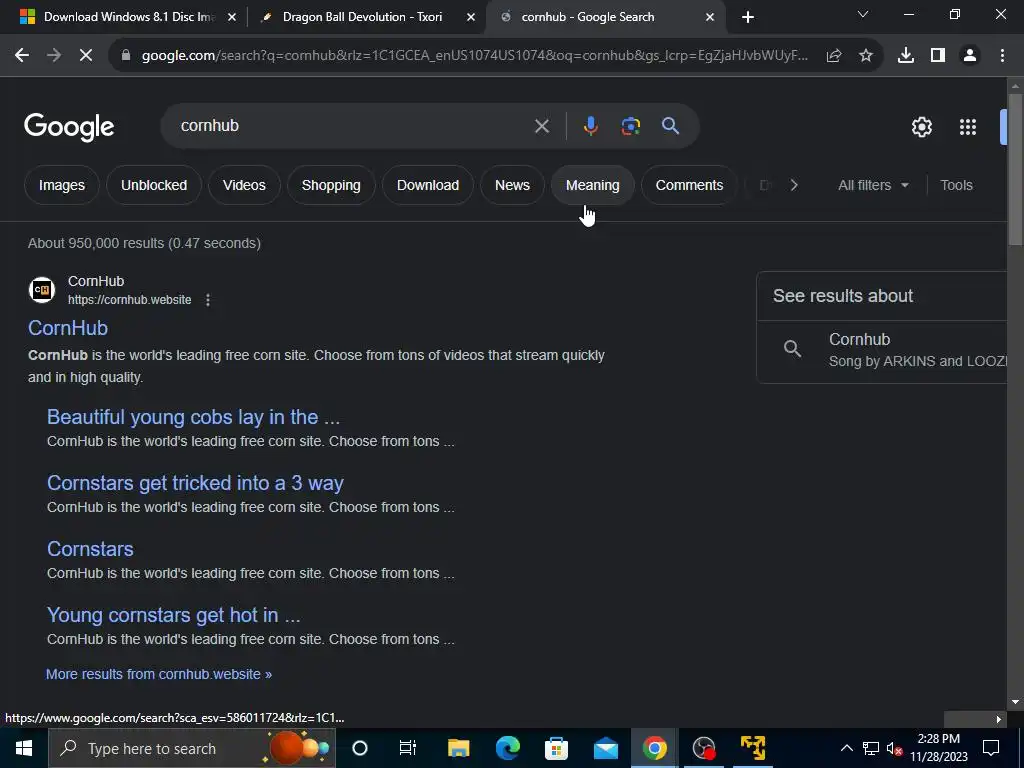Stop loading the page with X
Image resolution: width=1024 pixels, height=768 pixels.
(86, 56)
